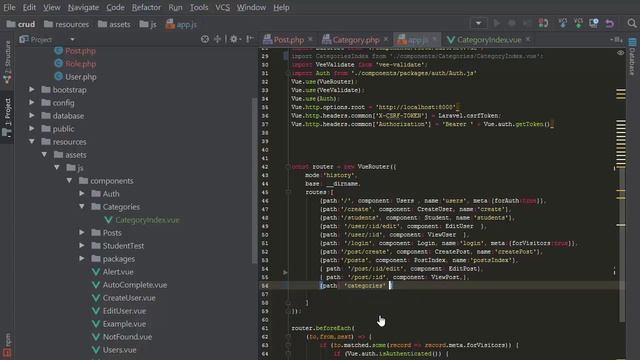Image resolution: width=640 pixels, height=360 pixels.
Task: Click the crud breadcrumb folder
Action: 21,24
